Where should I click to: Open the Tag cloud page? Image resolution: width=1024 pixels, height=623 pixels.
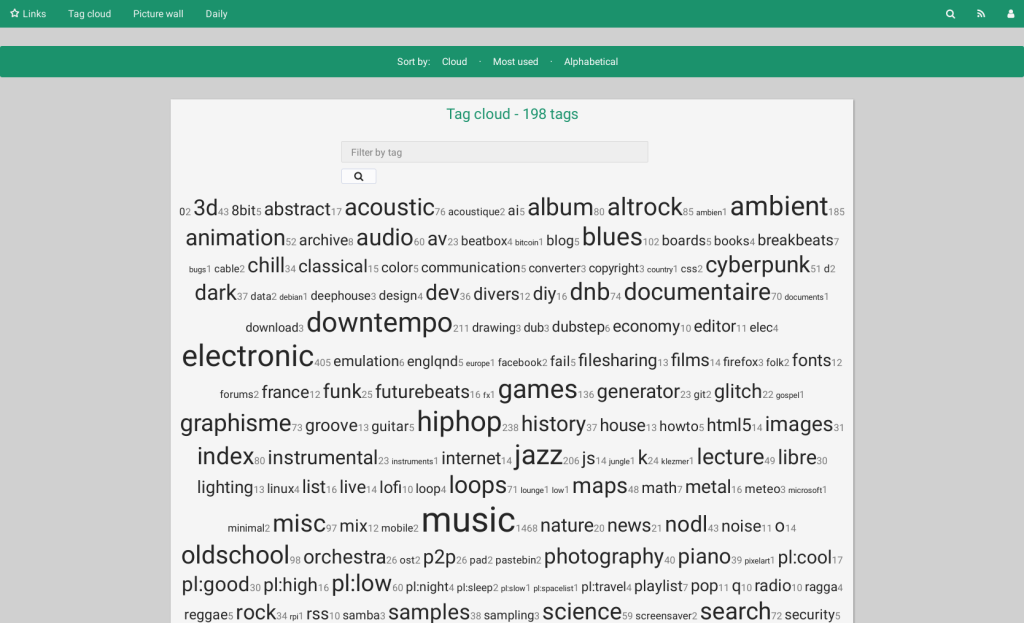click(x=89, y=14)
